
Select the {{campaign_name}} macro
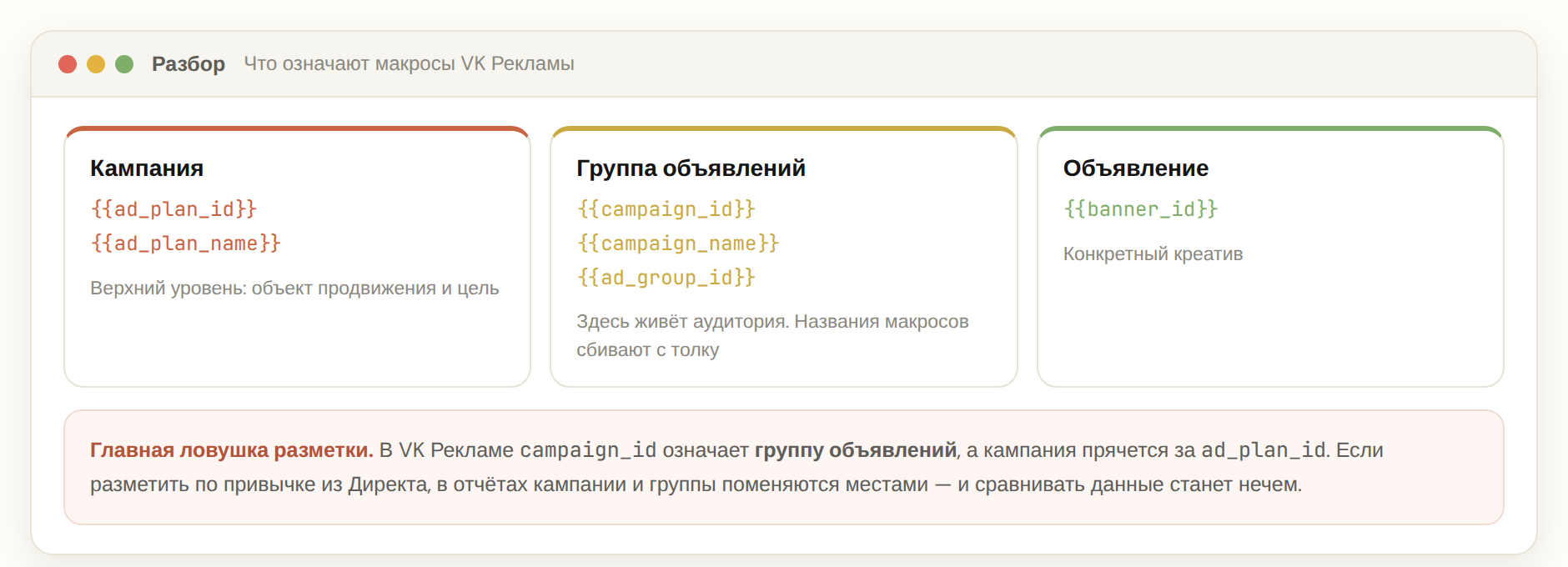(678, 243)
